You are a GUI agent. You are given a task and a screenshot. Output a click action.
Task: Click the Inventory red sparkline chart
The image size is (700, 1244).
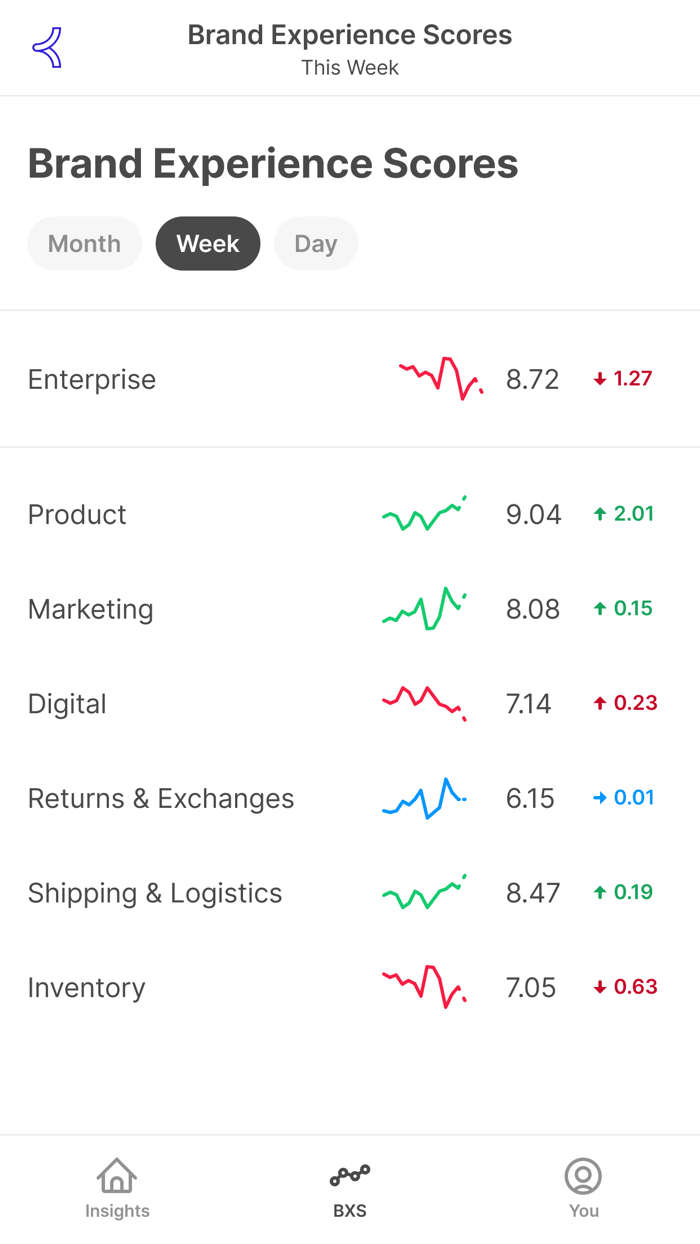click(424, 986)
